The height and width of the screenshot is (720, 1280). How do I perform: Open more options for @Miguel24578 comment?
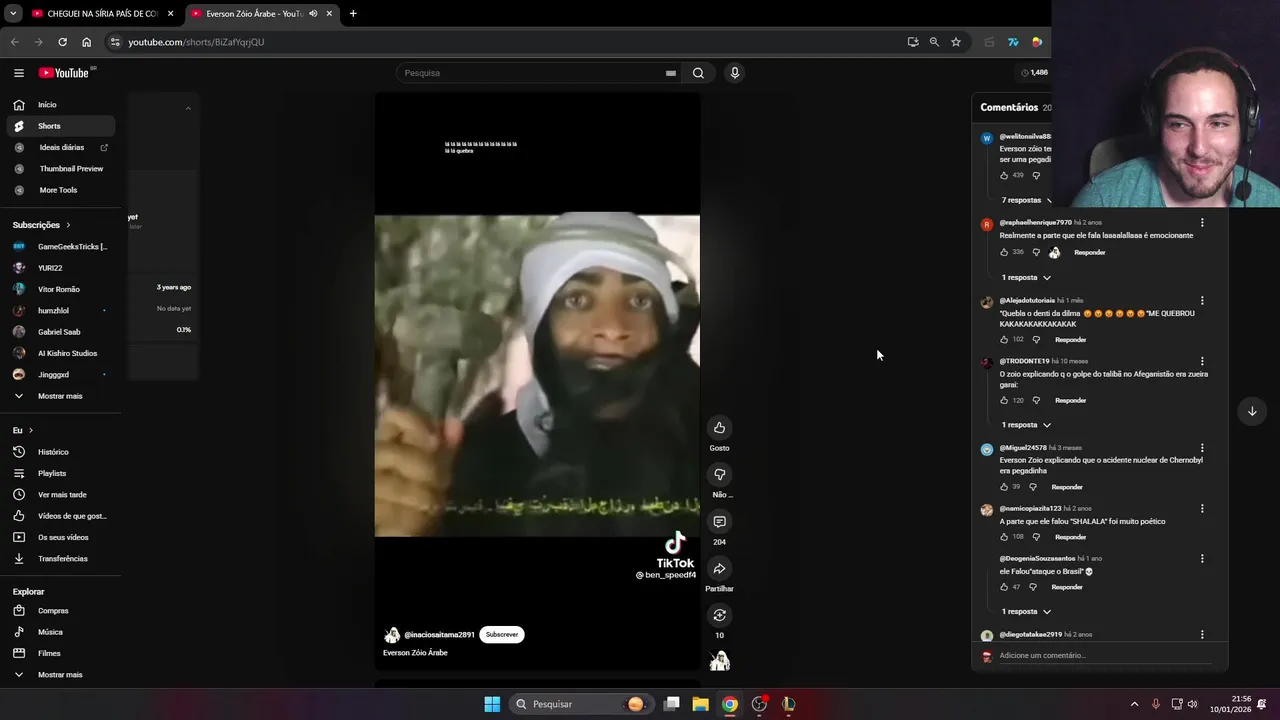click(x=1202, y=448)
